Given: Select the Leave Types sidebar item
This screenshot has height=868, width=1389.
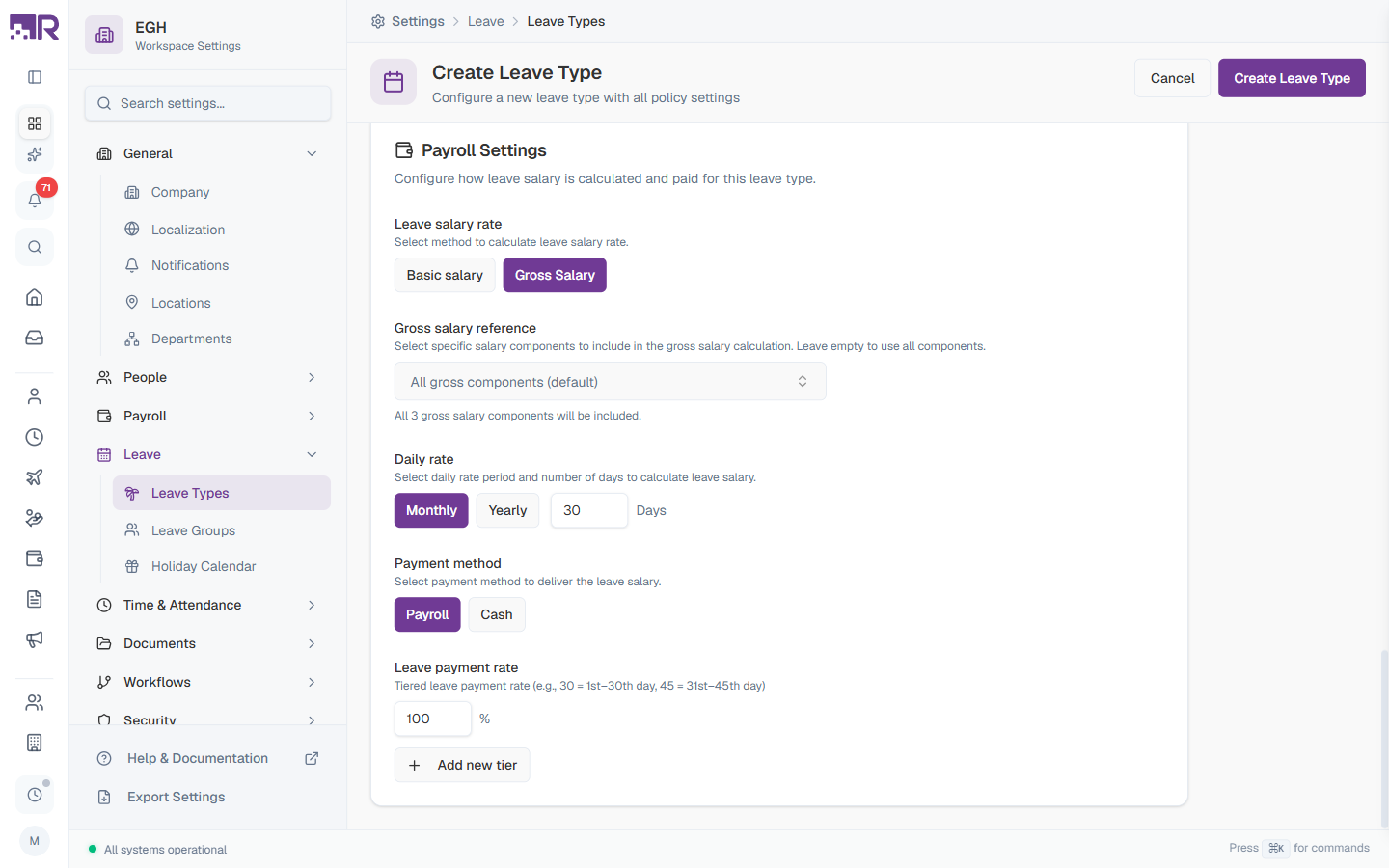Looking at the screenshot, I should tap(222, 493).
